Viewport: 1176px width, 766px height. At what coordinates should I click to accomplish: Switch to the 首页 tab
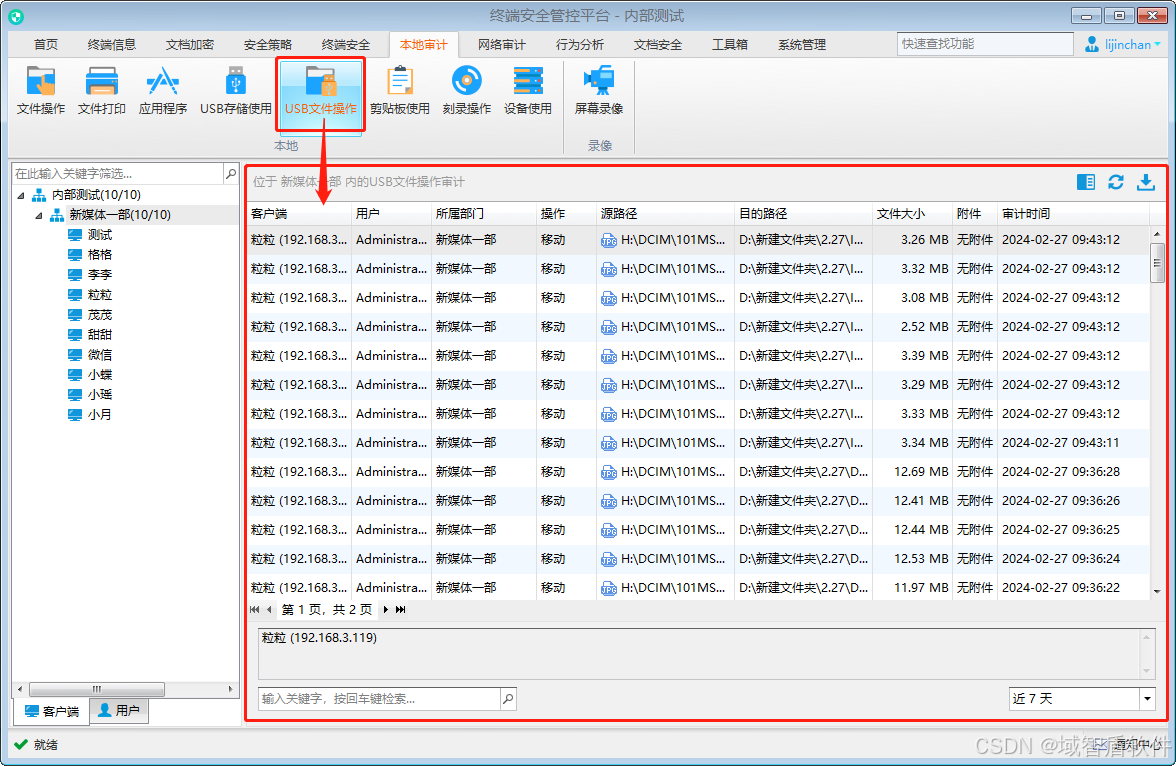tap(46, 44)
